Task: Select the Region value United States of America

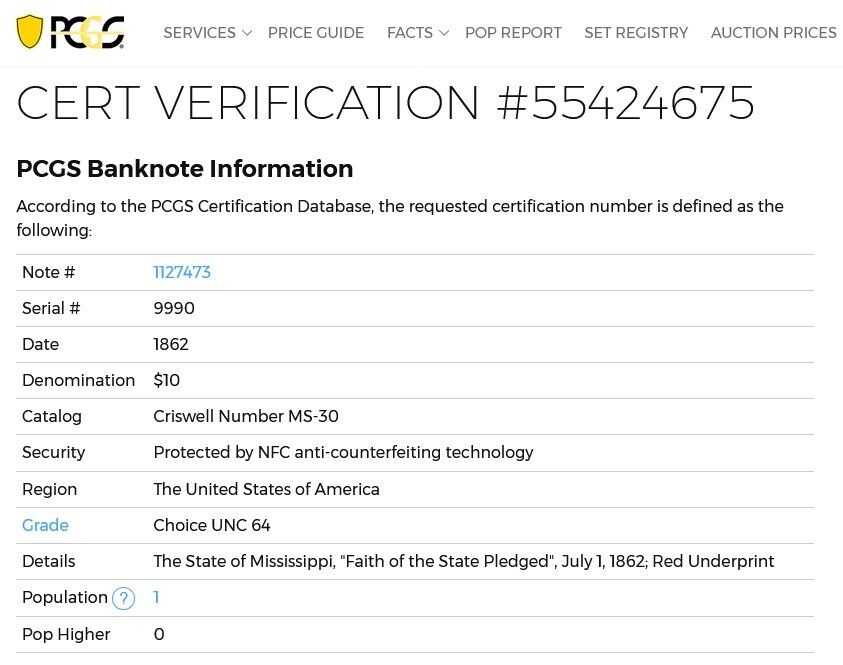Action: [266, 489]
